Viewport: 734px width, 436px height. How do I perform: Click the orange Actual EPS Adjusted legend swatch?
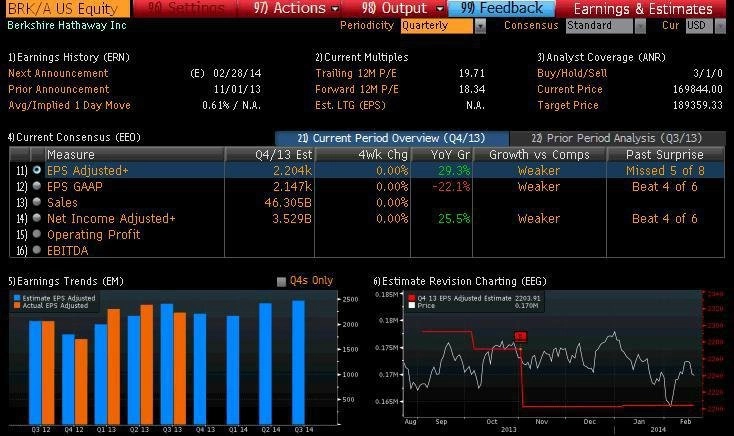(x=17, y=305)
